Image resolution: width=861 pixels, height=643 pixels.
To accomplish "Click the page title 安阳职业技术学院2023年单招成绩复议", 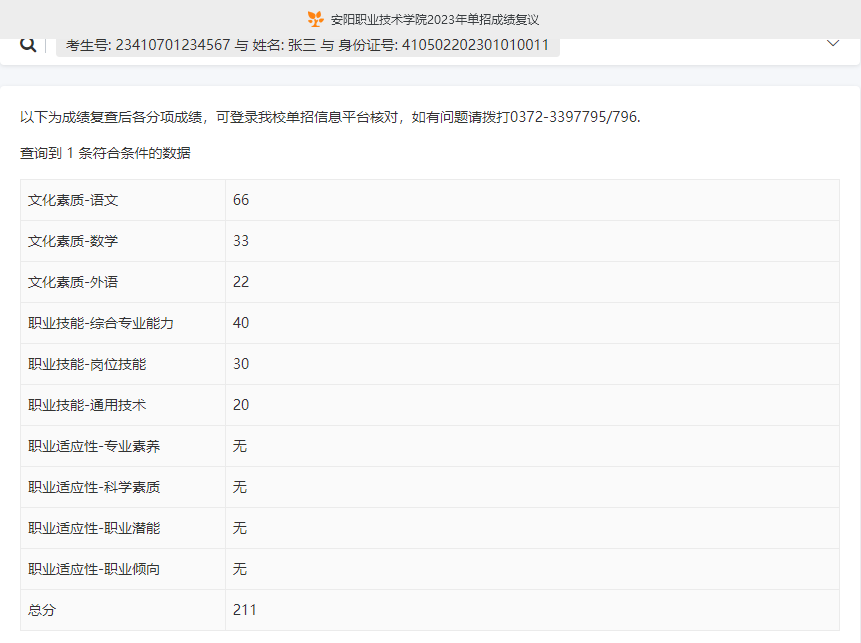I will 435,19.
